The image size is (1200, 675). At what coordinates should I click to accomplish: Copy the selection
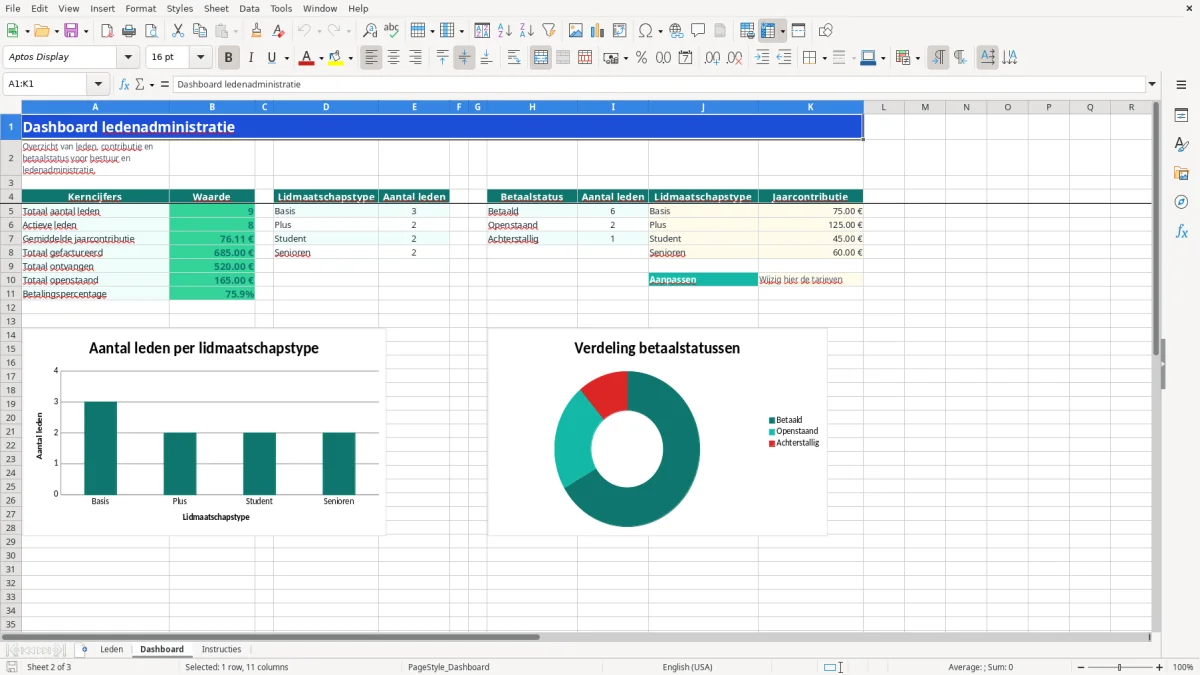pyautogui.click(x=200, y=31)
